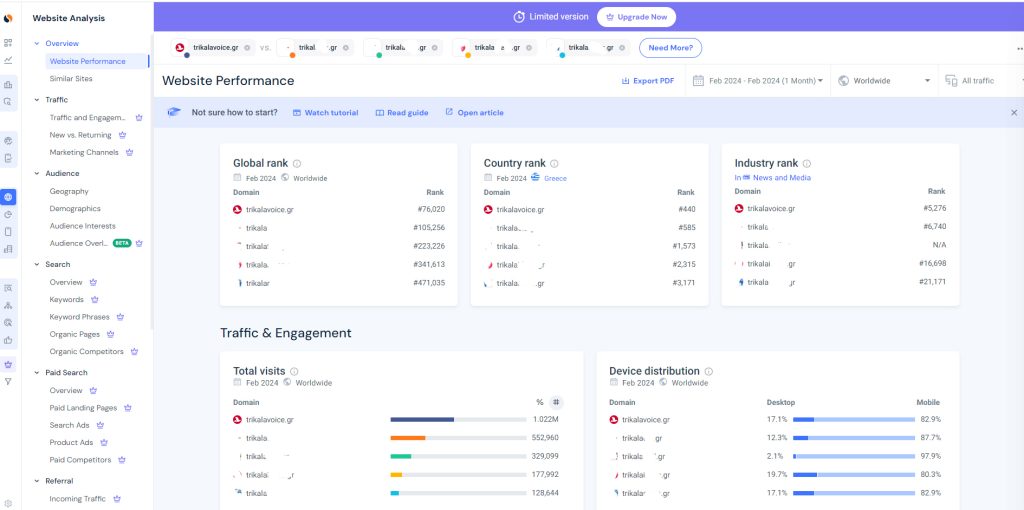Open Similar Sites in the sidebar
The width and height of the screenshot is (1024, 510).
pyautogui.click(x=71, y=79)
